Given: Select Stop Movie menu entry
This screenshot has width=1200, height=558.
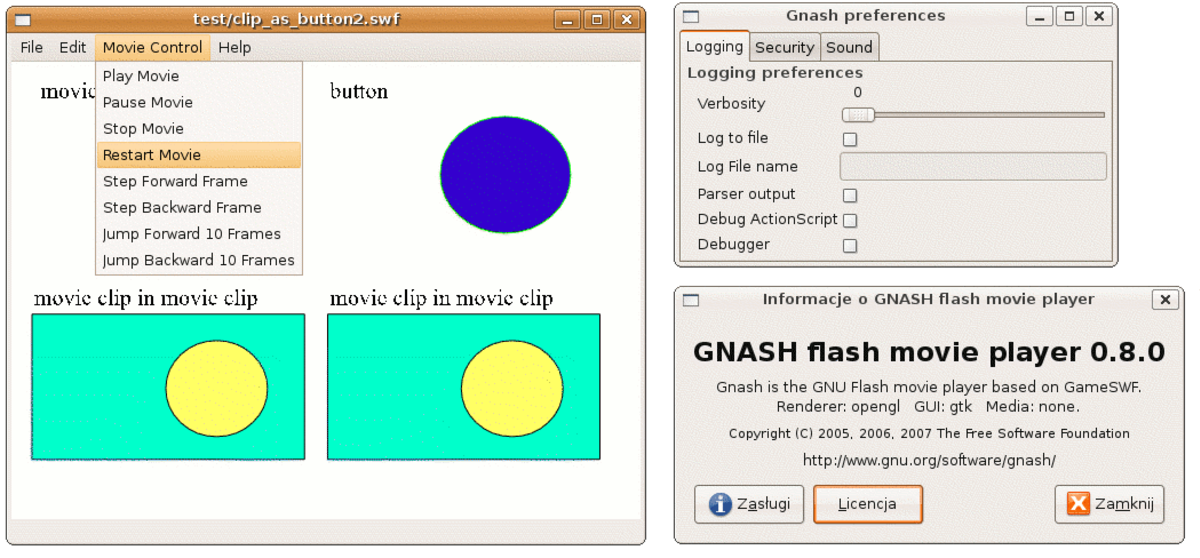Looking at the screenshot, I should [x=199, y=128].
